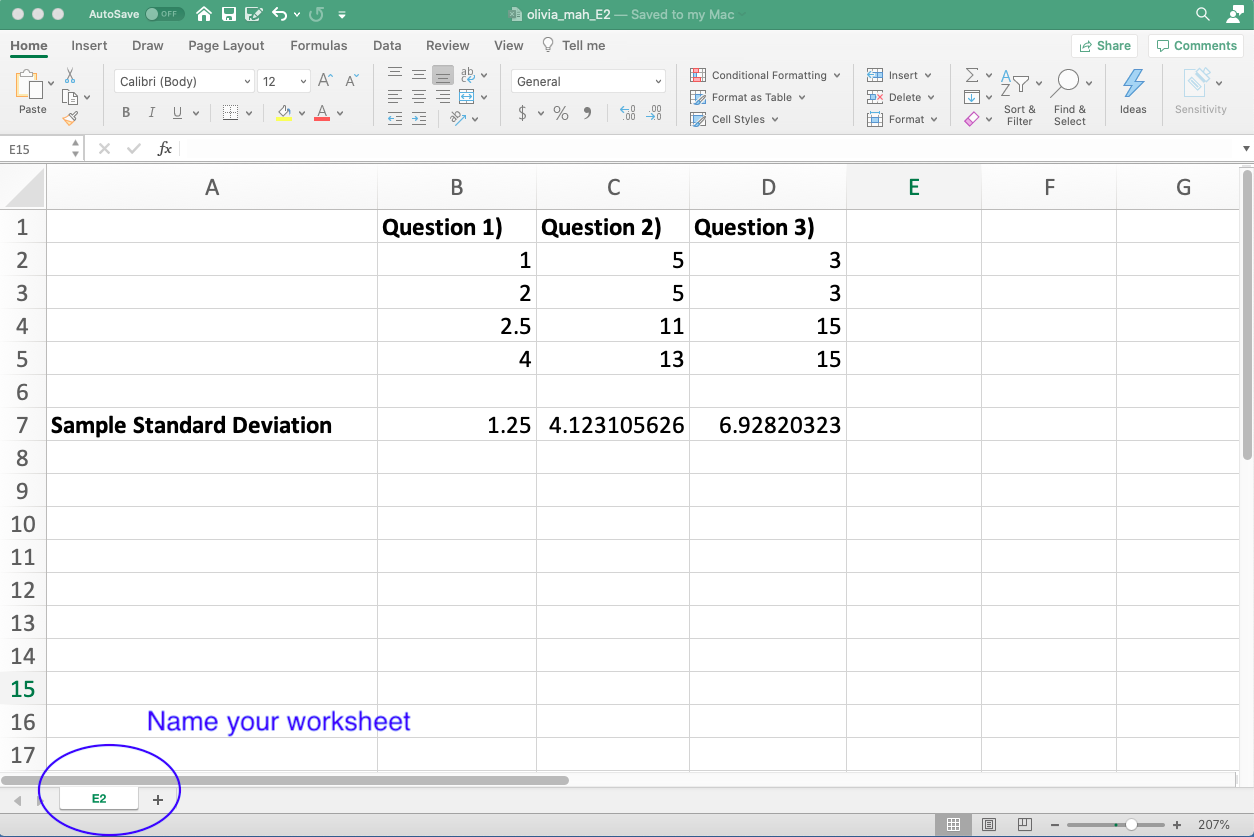Click the Increase Decimal icon

(x=628, y=113)
